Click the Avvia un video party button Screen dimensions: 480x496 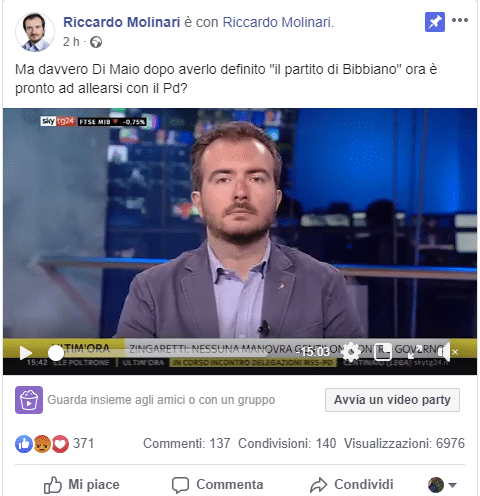[392, 400]
